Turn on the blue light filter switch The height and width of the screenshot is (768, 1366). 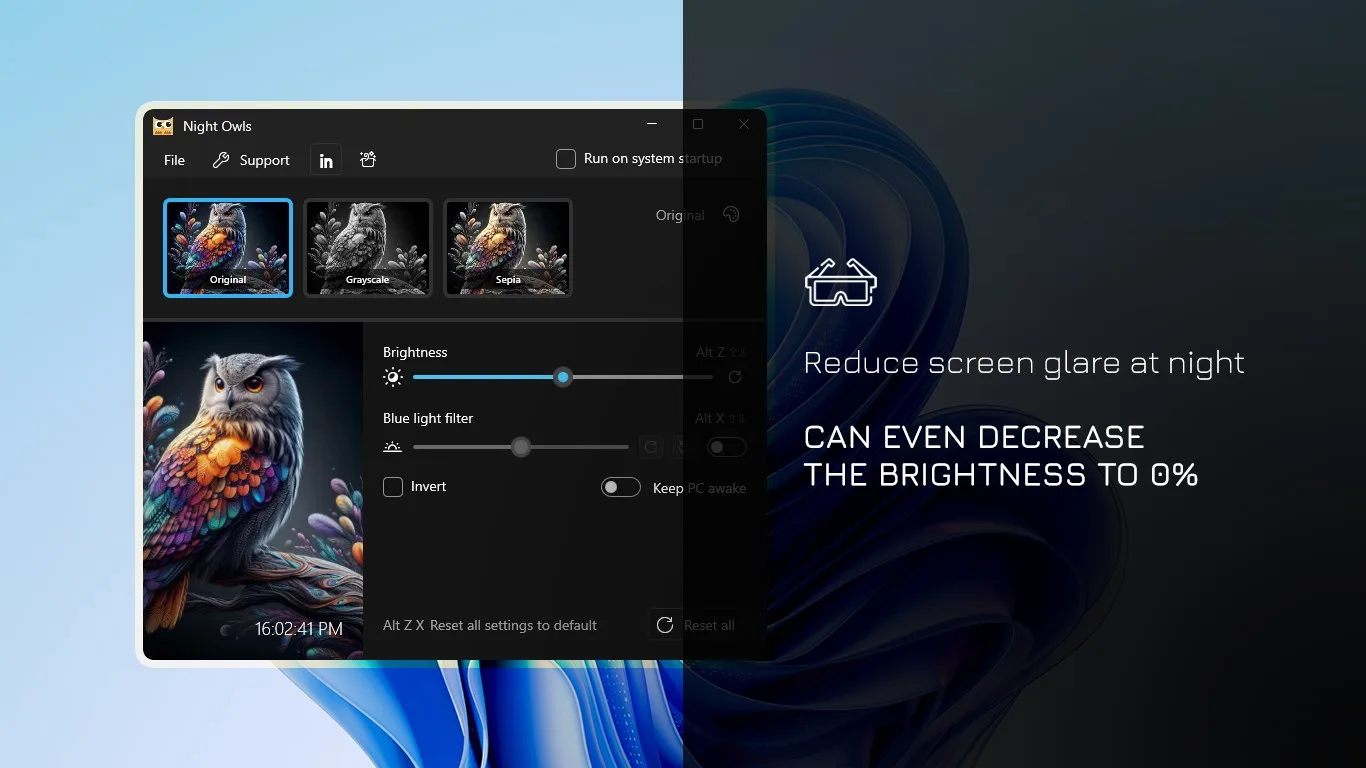coord(727,447)
